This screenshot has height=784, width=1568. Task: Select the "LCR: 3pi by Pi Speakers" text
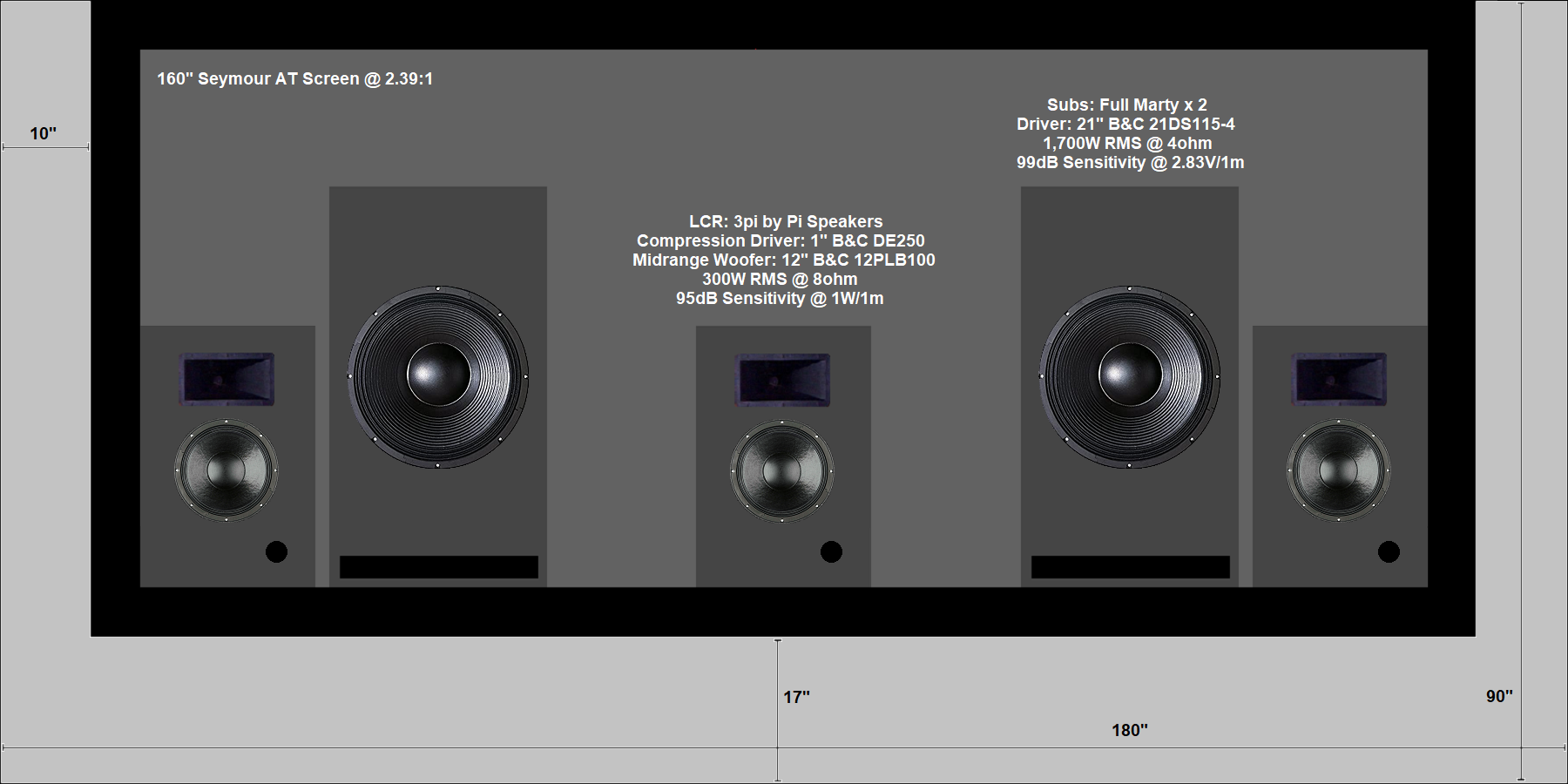(786, 221)
